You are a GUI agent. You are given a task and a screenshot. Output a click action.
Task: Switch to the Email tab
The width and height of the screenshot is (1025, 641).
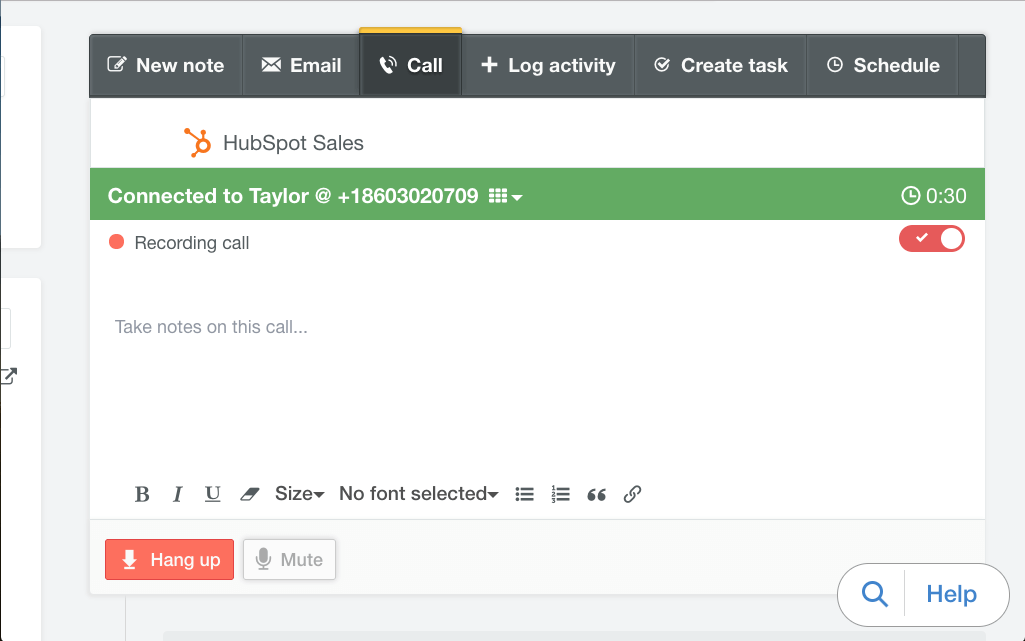pyautogui.click(x=300, y=65)
